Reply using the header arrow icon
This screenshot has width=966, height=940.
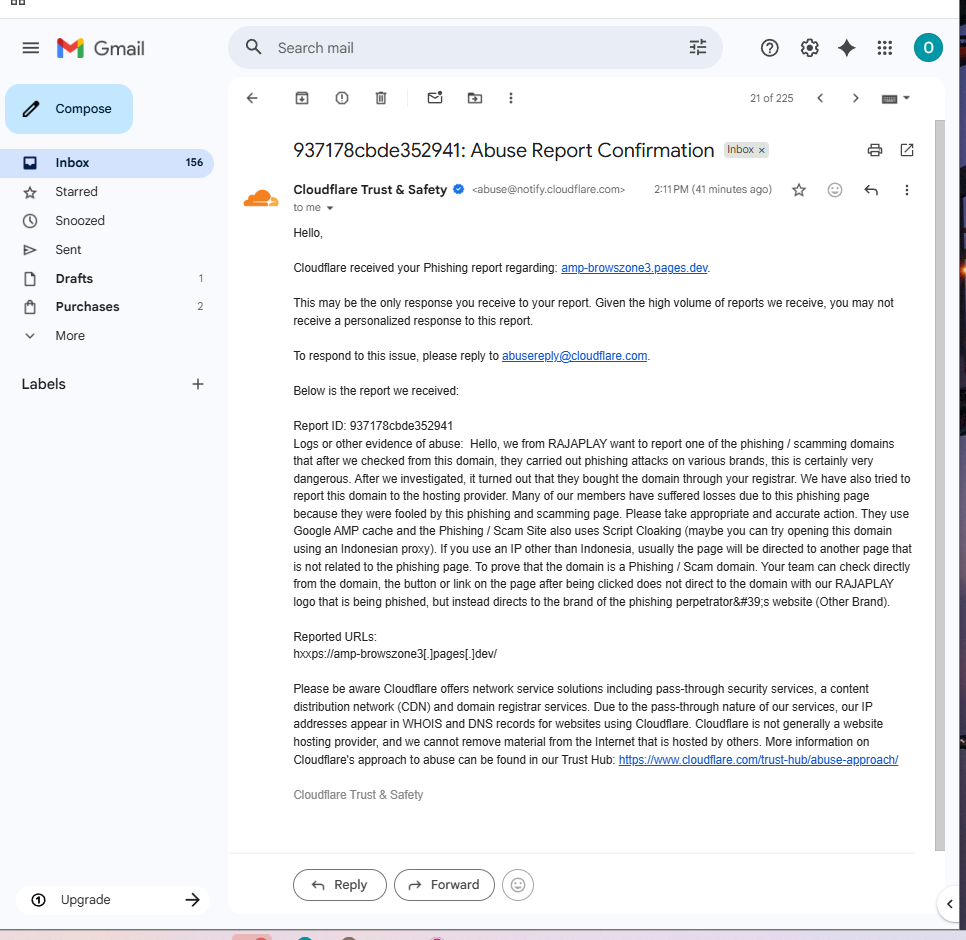click(x=871, y=190)
